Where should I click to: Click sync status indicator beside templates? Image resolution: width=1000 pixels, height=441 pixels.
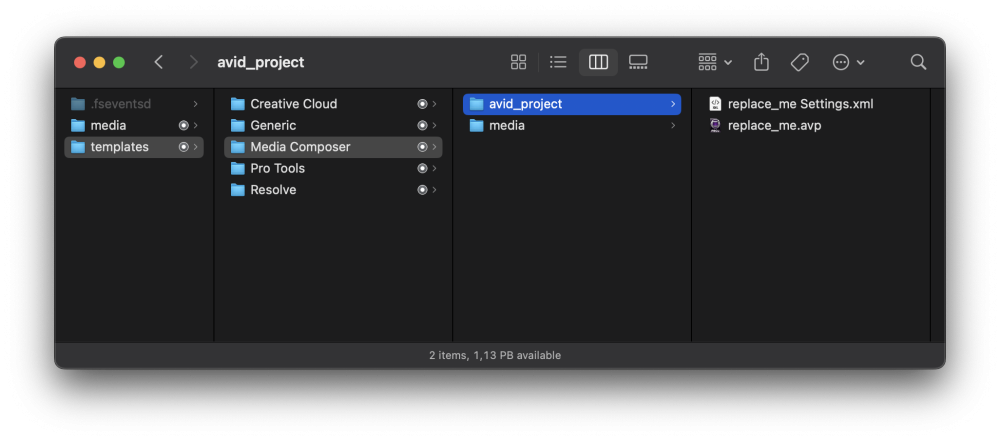[183, 147]
